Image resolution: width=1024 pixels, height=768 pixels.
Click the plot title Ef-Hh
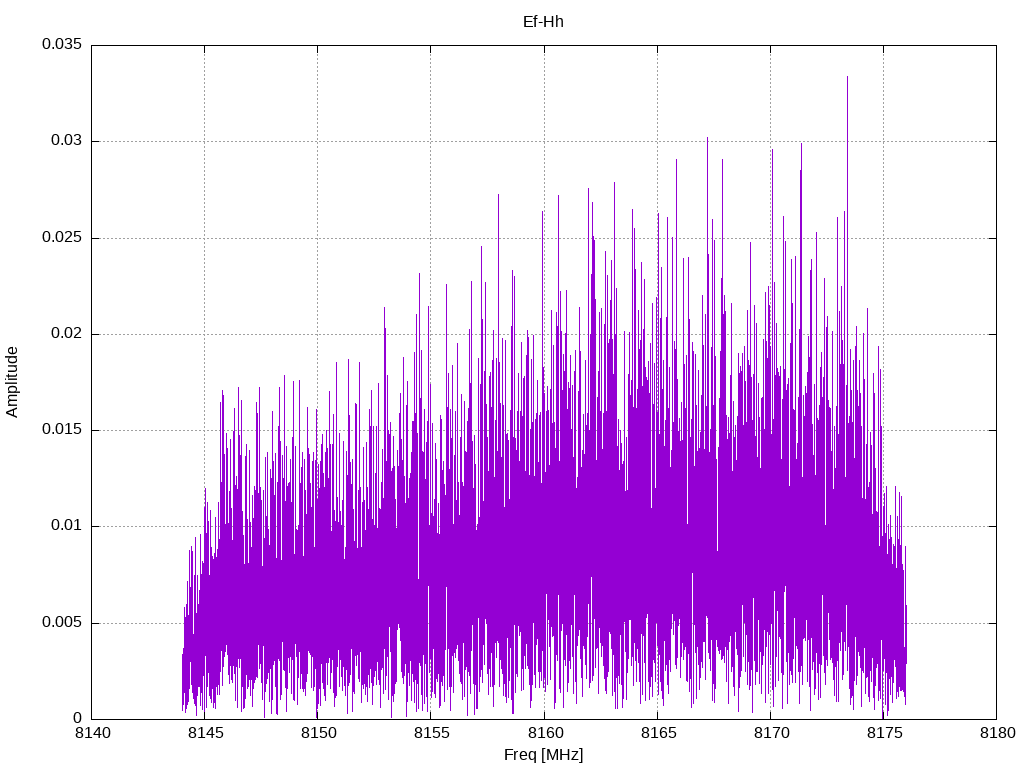click(543, 22)
